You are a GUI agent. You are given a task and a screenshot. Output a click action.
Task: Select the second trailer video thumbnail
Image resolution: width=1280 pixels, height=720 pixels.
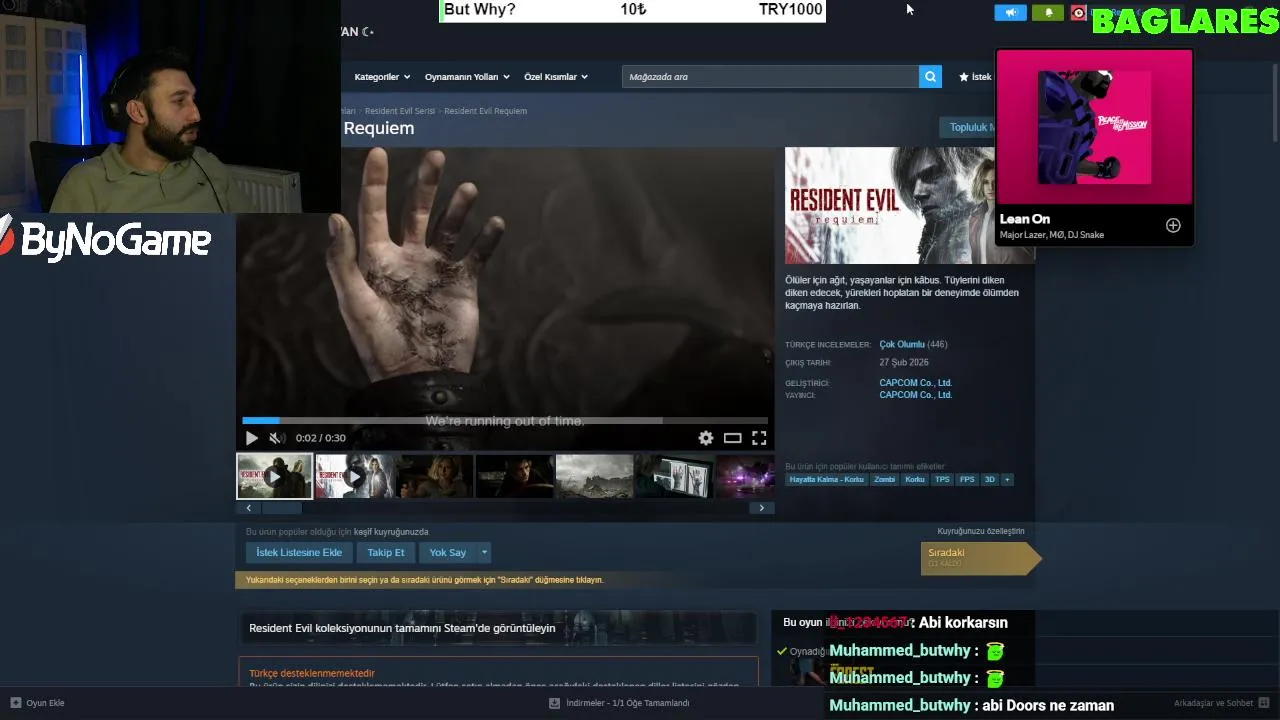point(354,476)
